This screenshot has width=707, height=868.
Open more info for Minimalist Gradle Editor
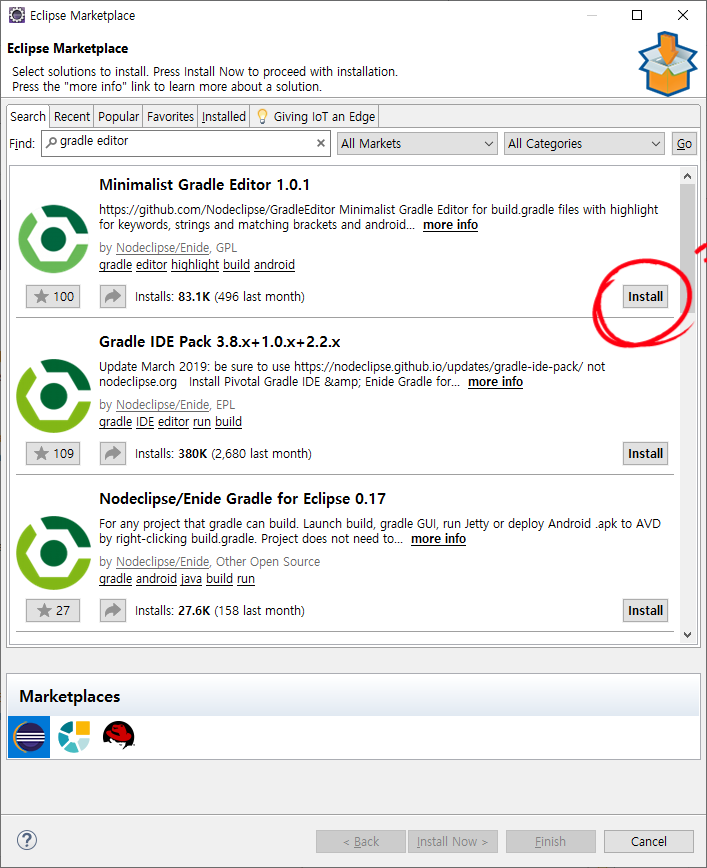point(450,225)
